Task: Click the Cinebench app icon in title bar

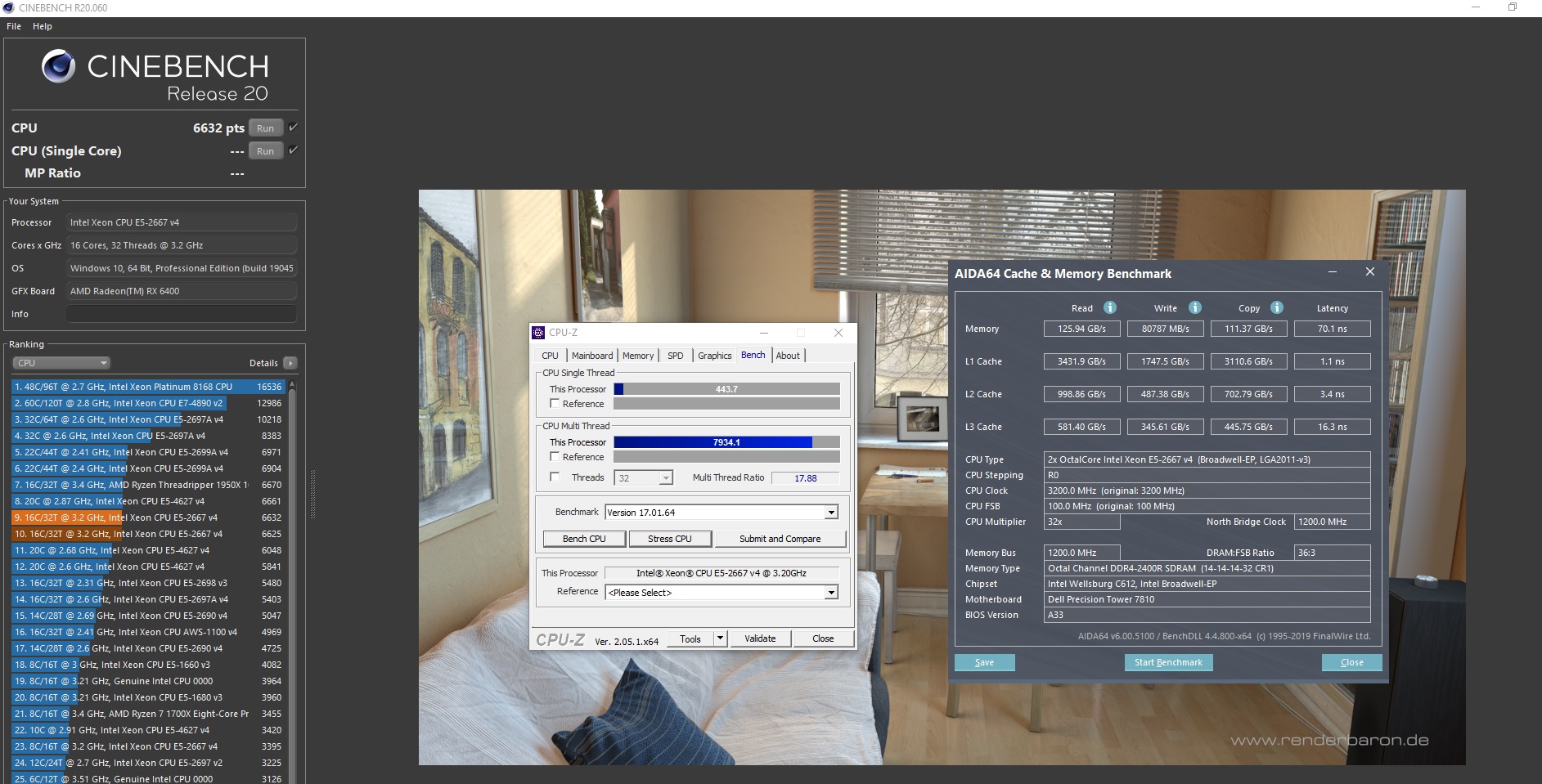Action: (x=8, y=7)
